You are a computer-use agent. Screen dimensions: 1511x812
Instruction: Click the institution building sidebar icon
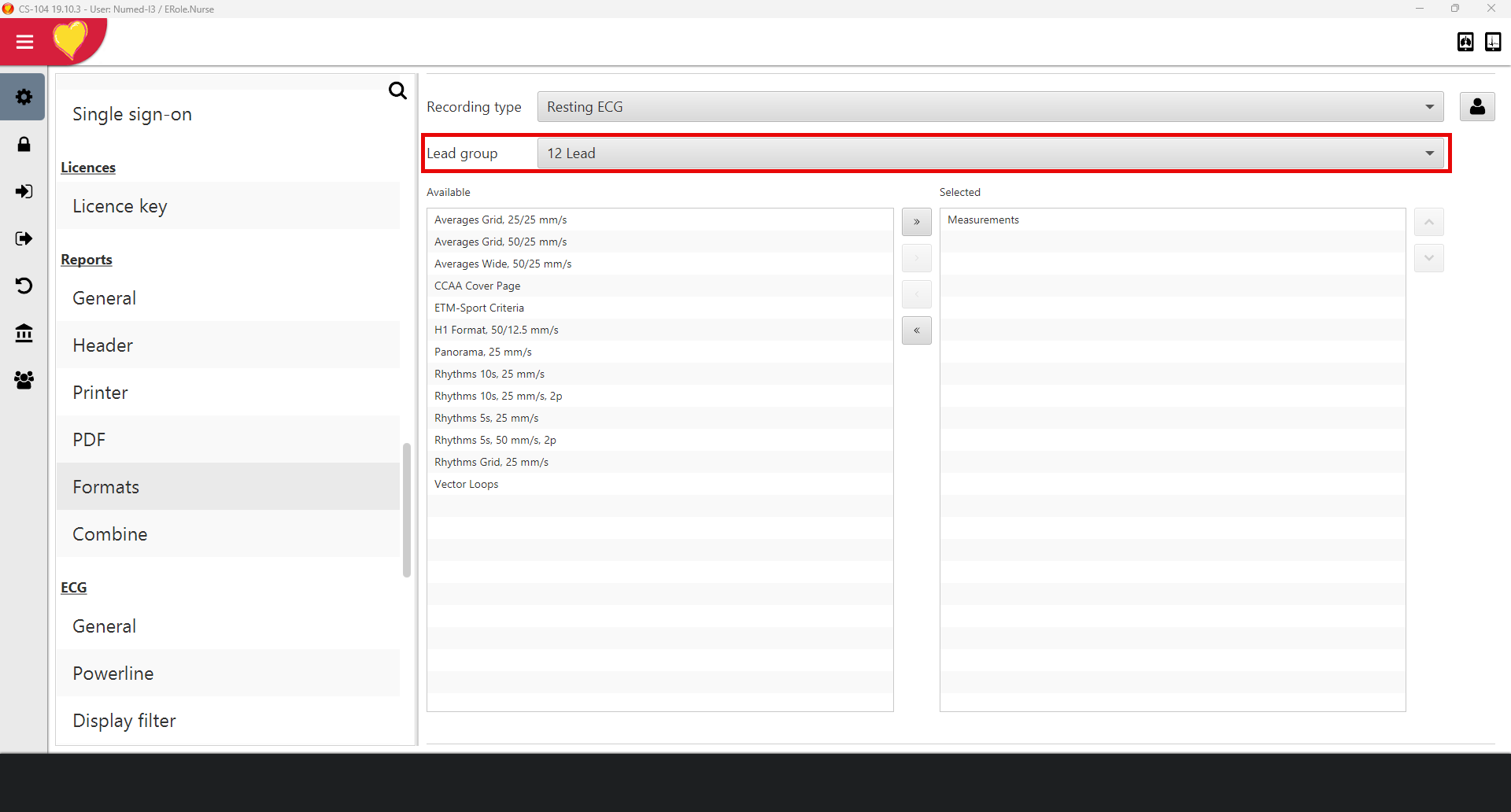pyautogui.click(x=24, y=333)
